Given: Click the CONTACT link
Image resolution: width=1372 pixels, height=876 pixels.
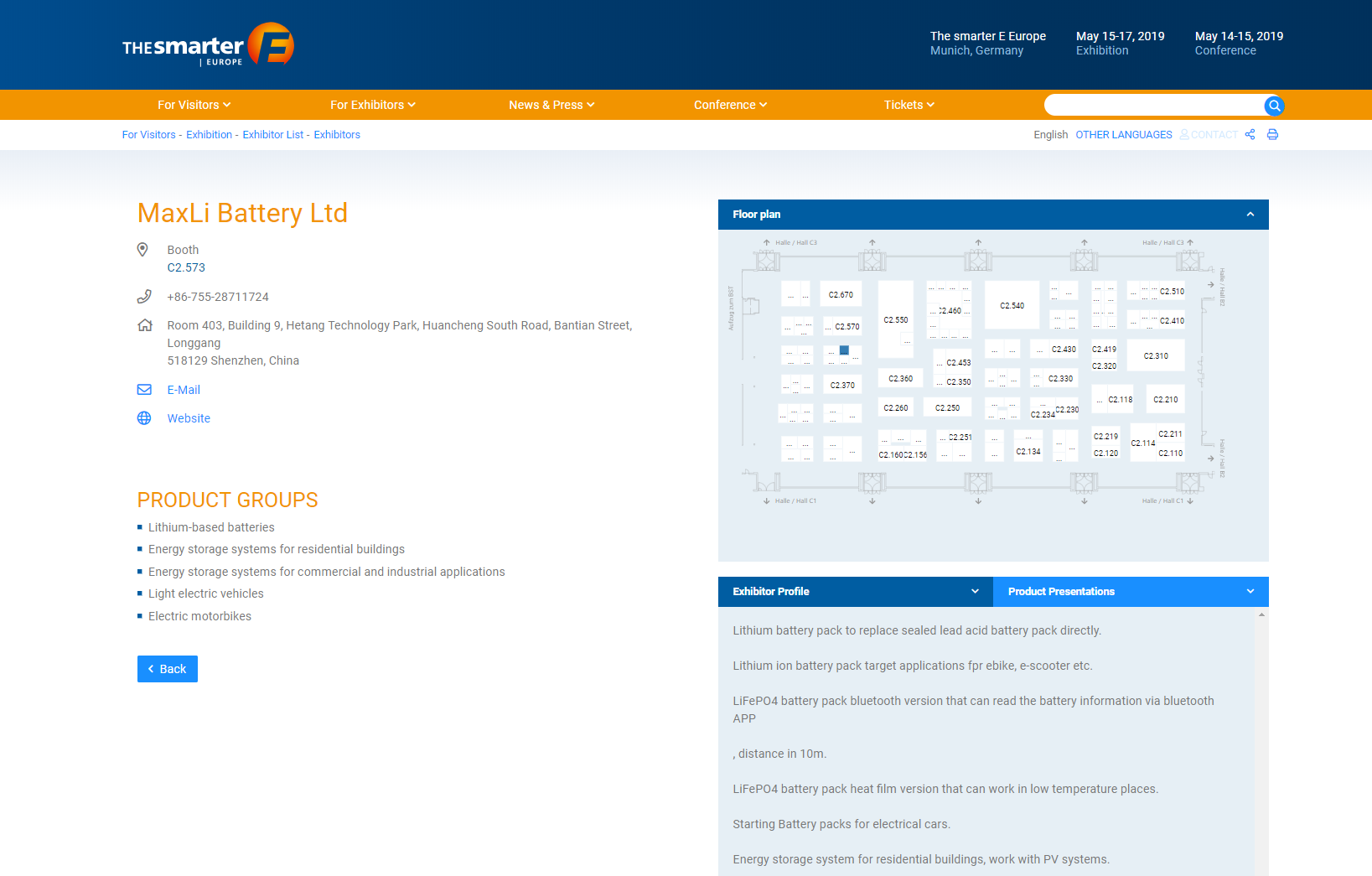Looking at the screenshot, I should point(1214,135).
